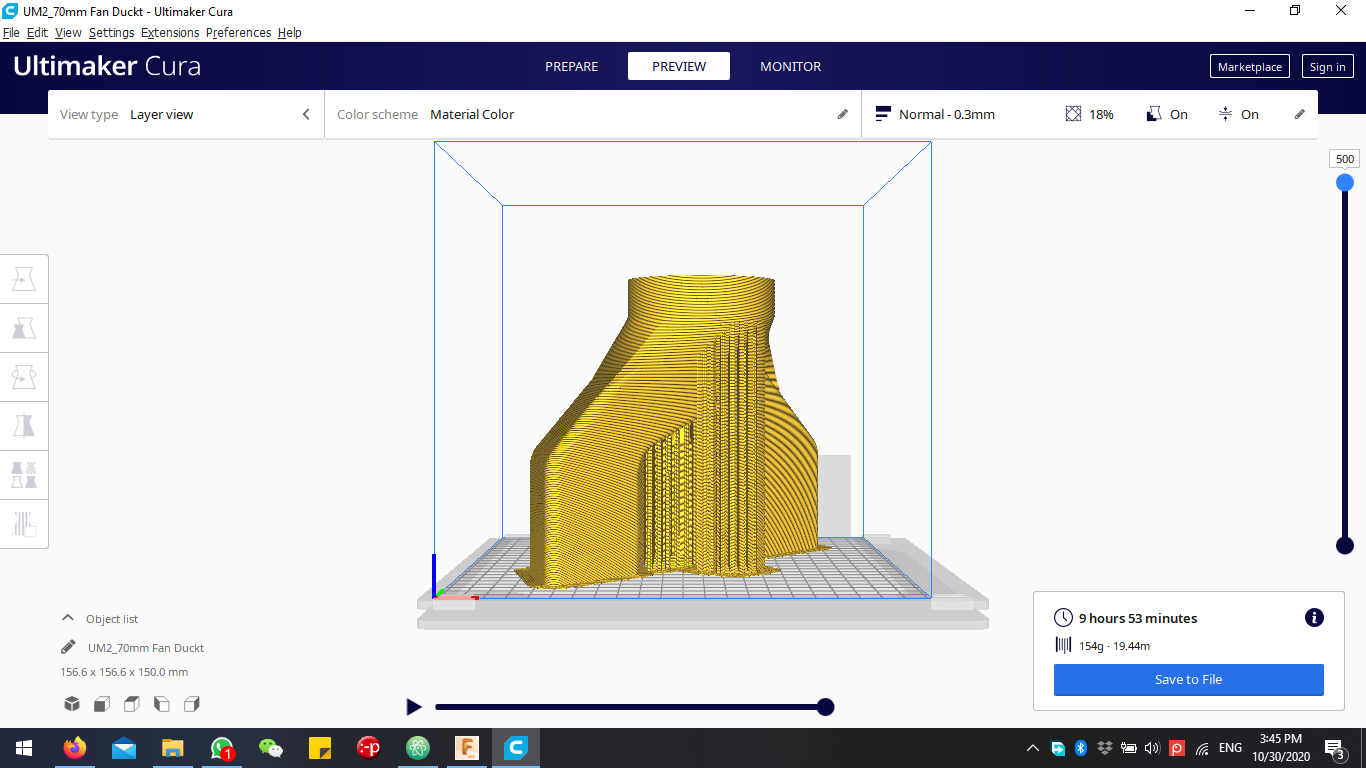This screenshot has width=1366, height=768.
Task: Select the Rotate tool in left toolbar
Action: tap(24, 377)
